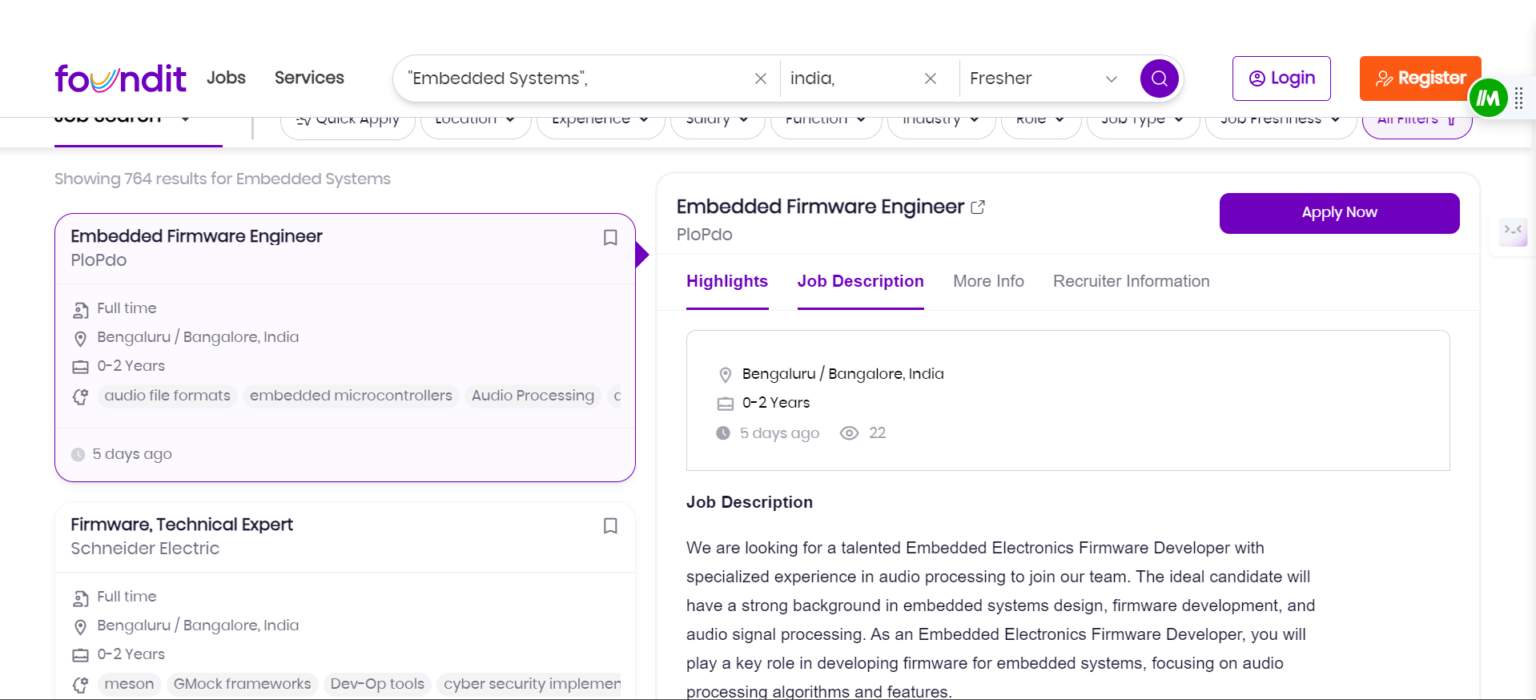Viewport: 1536px width, 700px height.
Task: Click the orange Register button
Action: 1419,78
